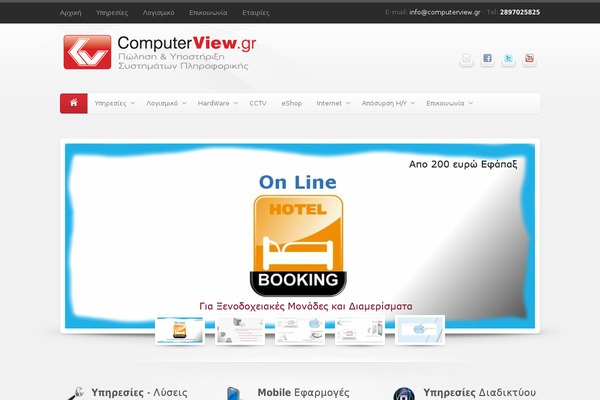The image size is (600, 400).
Task: Open Λογισμικό link in the top bar
Action: [158, 13]
